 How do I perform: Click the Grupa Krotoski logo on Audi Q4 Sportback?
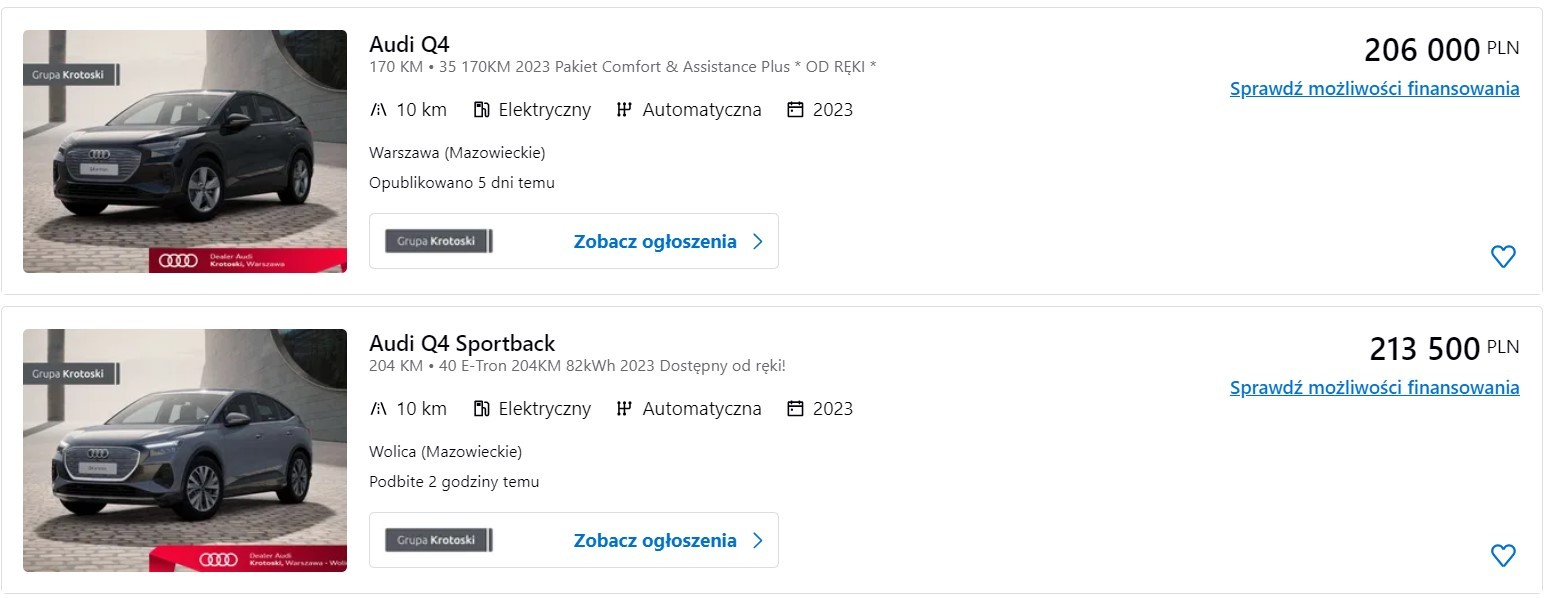(437, 539)
